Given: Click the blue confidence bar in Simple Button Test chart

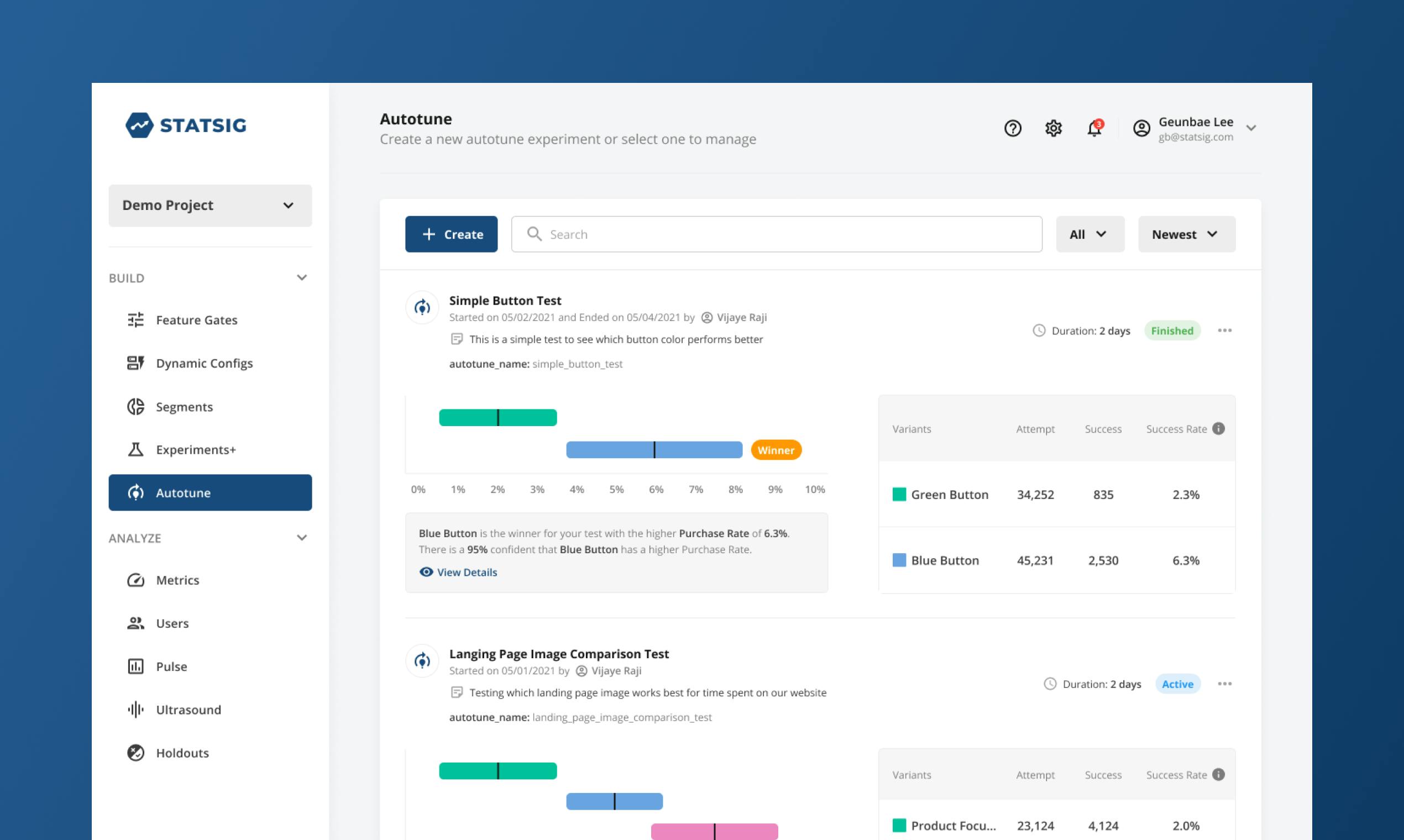Looking at the screenshot, I should 654,449.
